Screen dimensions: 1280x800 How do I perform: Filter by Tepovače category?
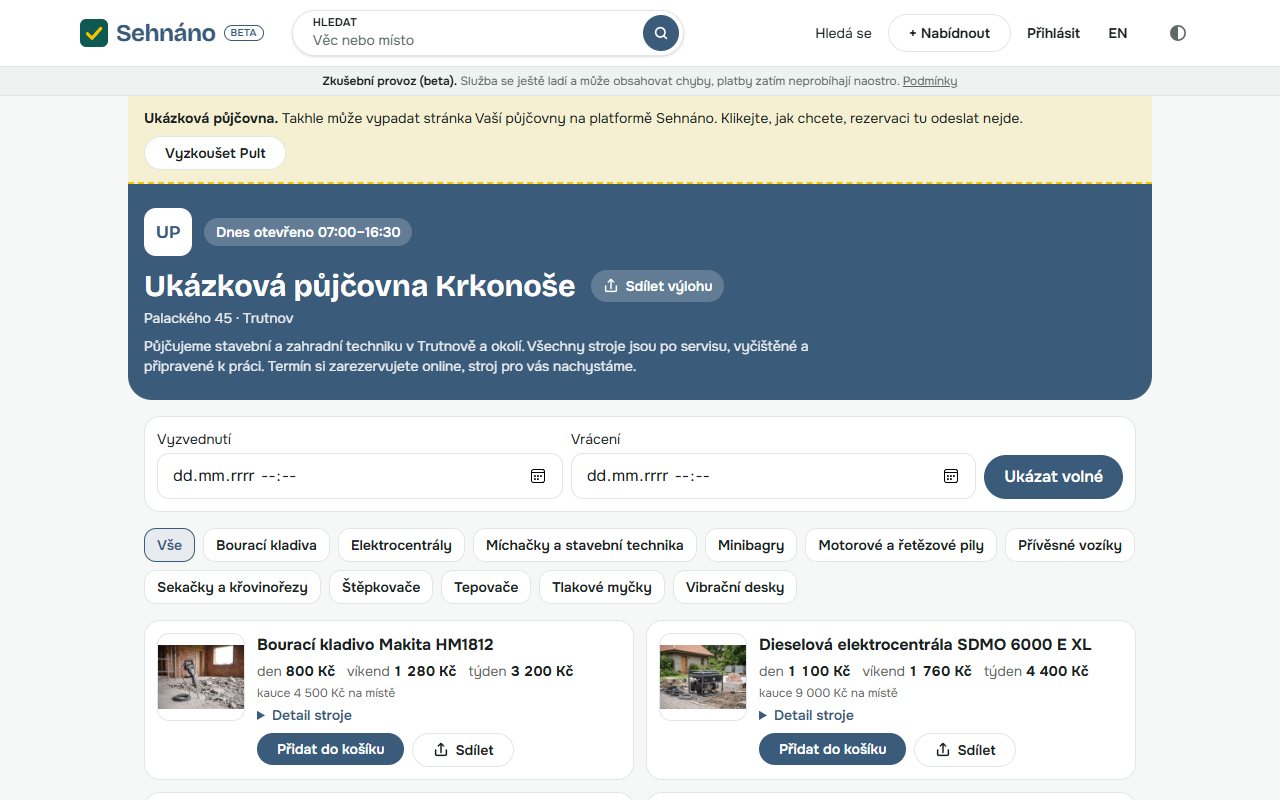(486, 587)
